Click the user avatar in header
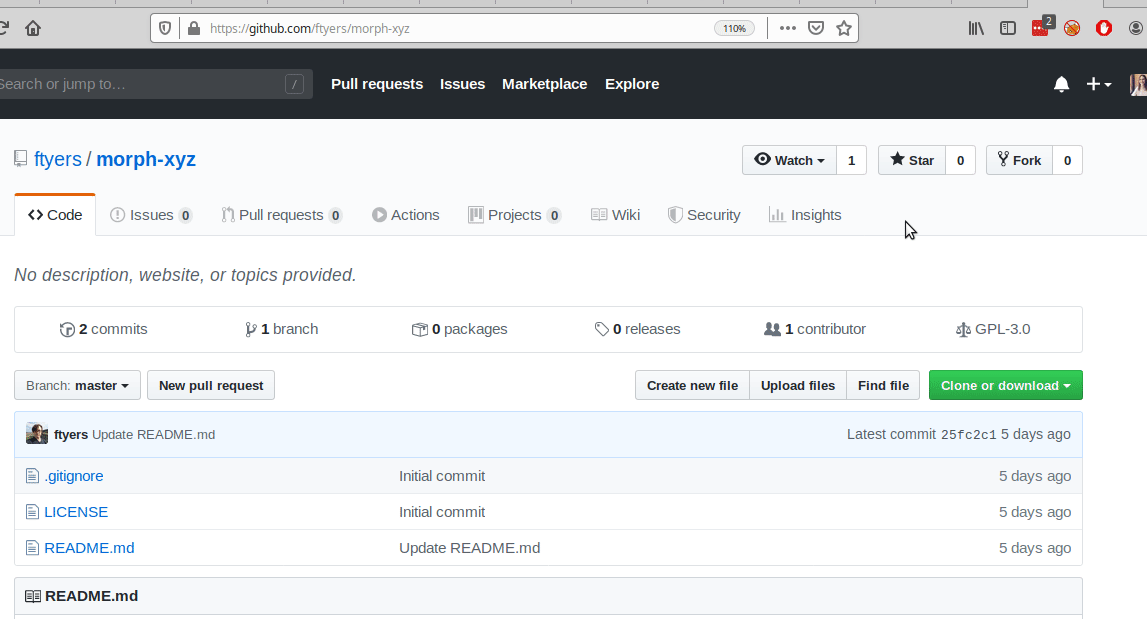Image resolution: width=1147 pixels, height=619 pixels. 1138,84
